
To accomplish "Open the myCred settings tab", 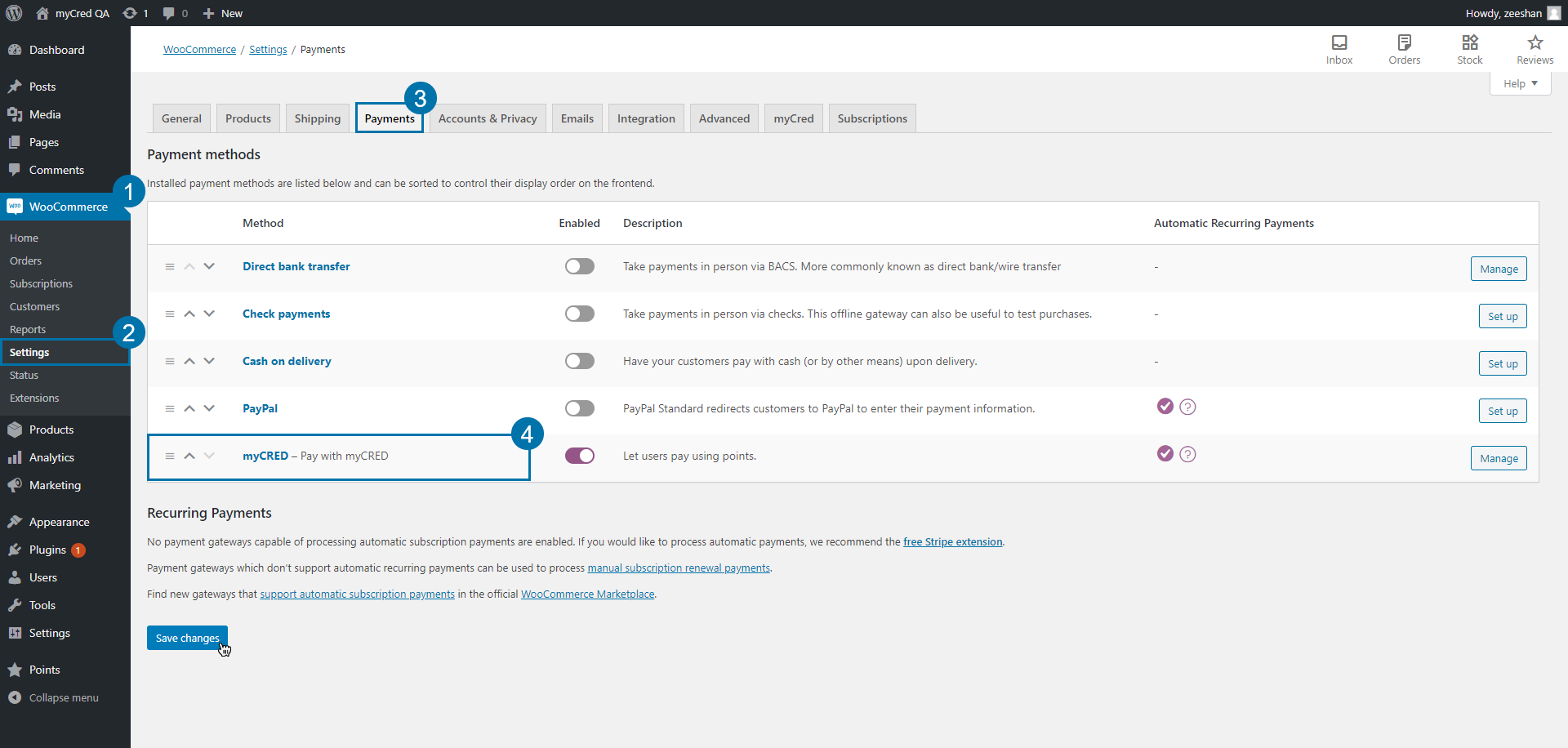I will (794, 118).
